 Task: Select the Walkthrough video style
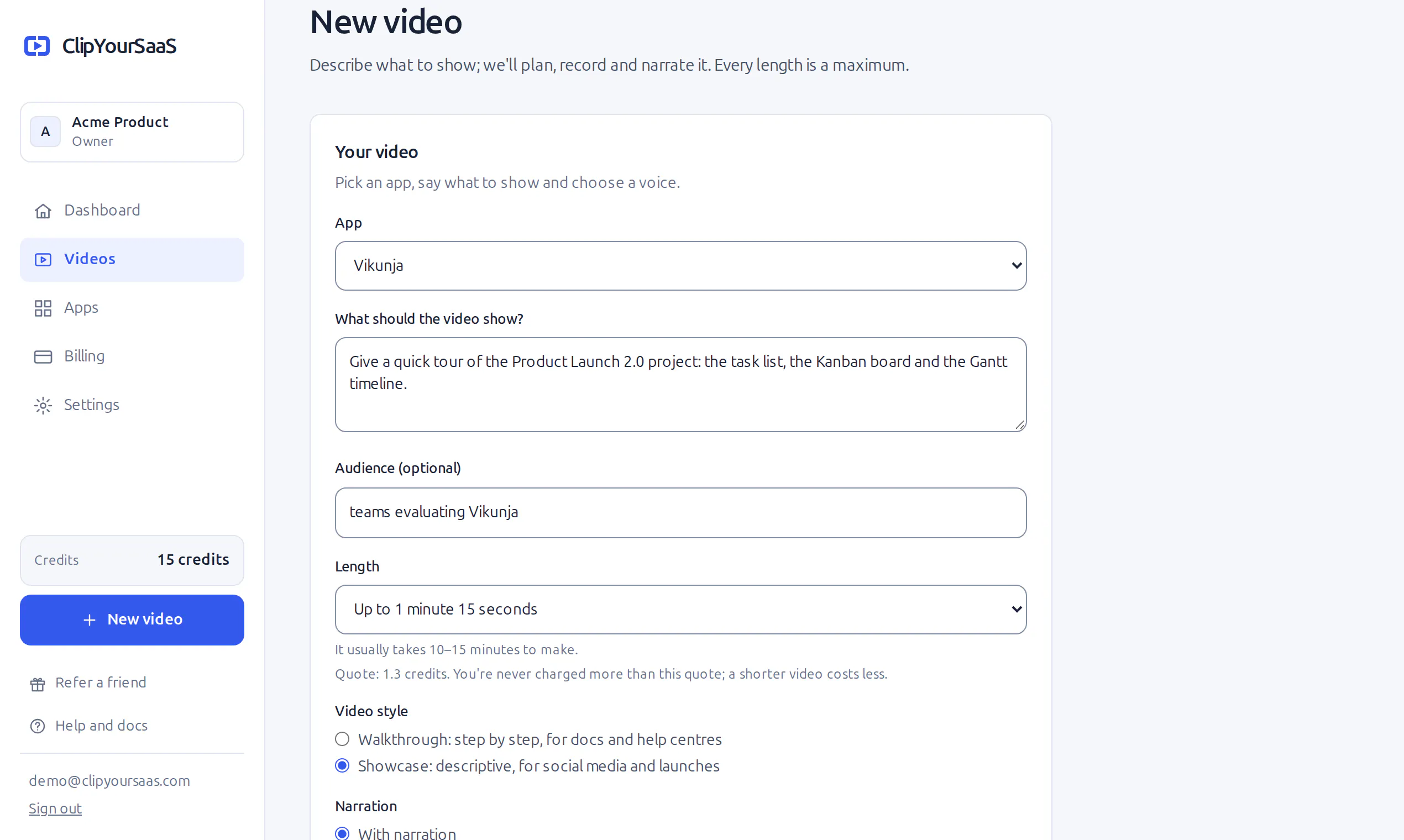(x=342, y=739)
